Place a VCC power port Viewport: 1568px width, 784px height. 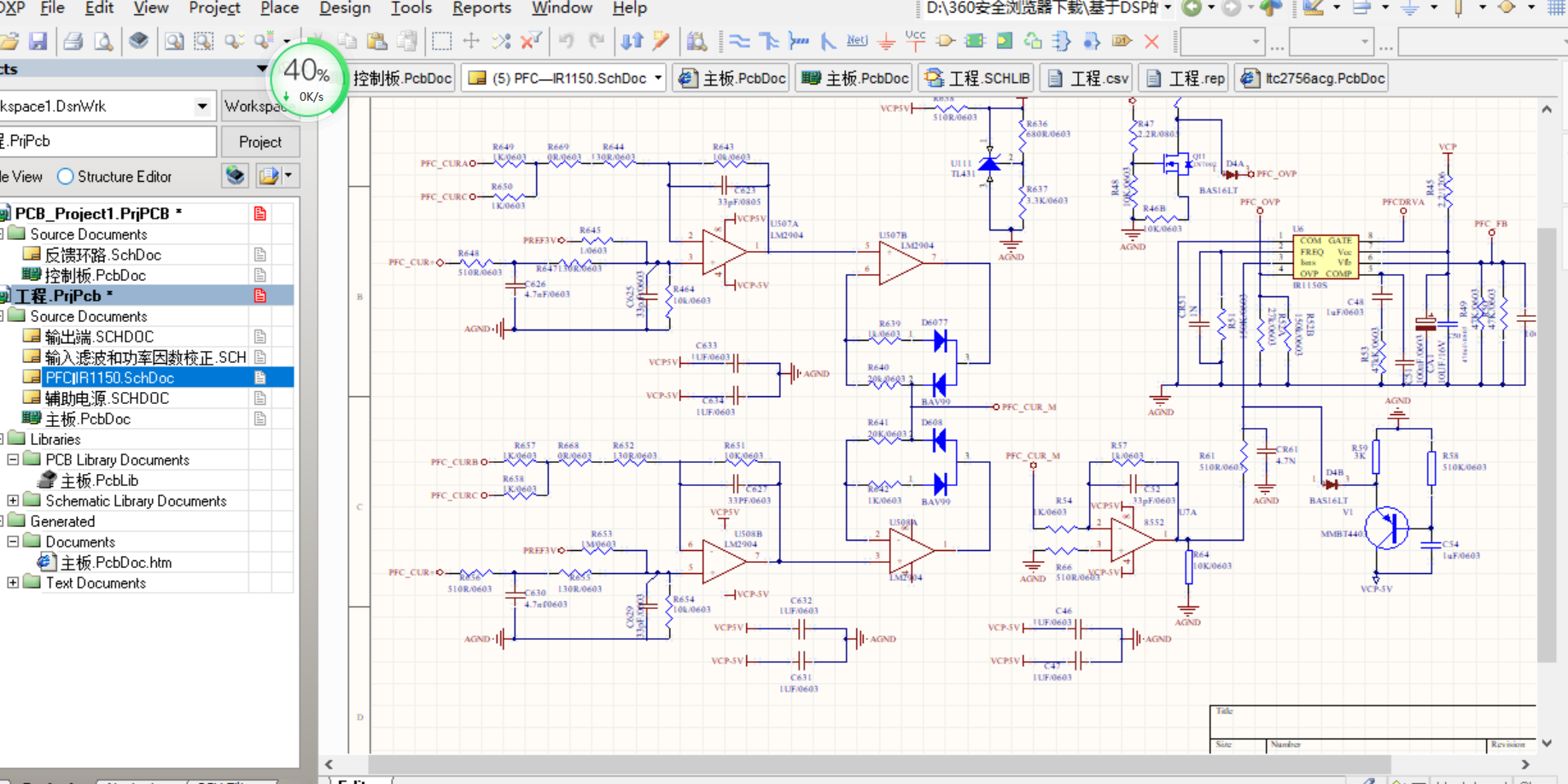point(915,41)
